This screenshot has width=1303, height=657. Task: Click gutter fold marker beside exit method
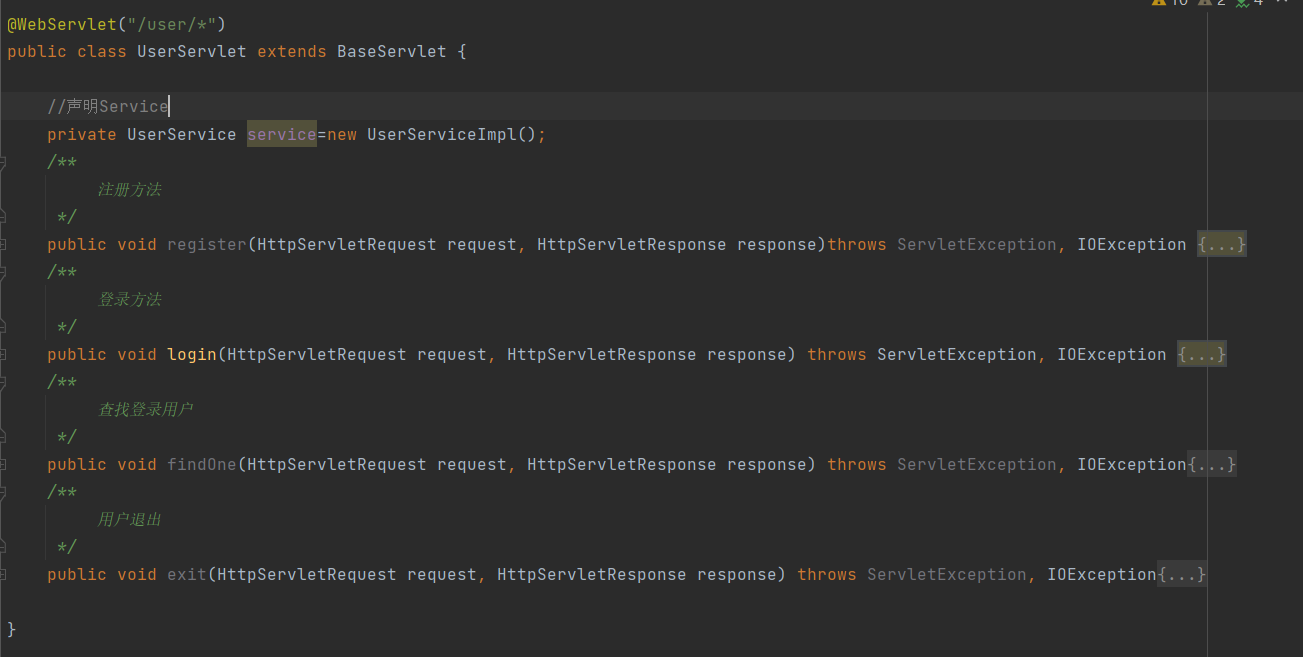tap(3, 575)
